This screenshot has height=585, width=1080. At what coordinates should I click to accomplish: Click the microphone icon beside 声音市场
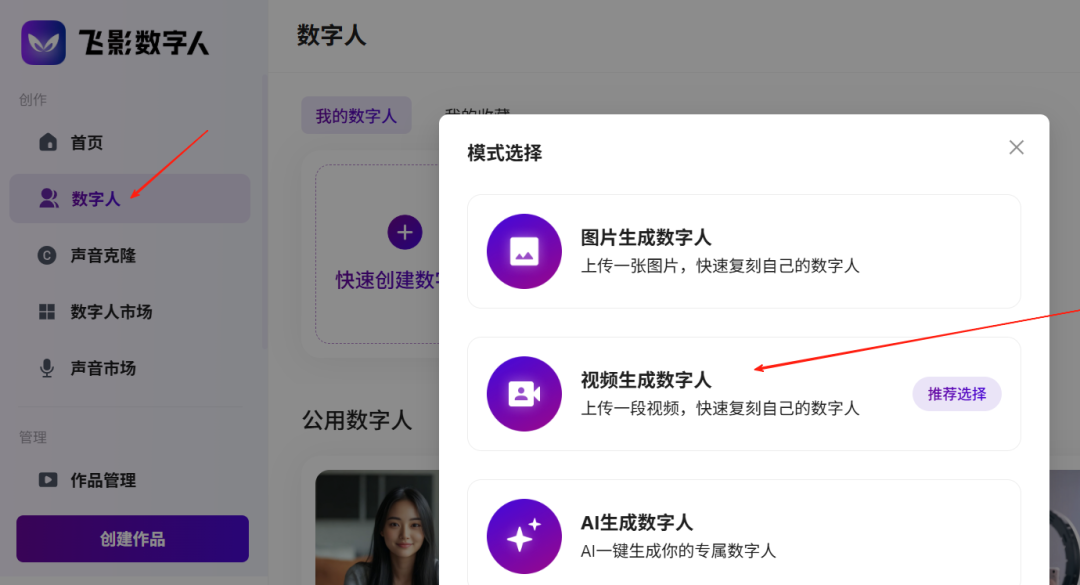[47, 368]
